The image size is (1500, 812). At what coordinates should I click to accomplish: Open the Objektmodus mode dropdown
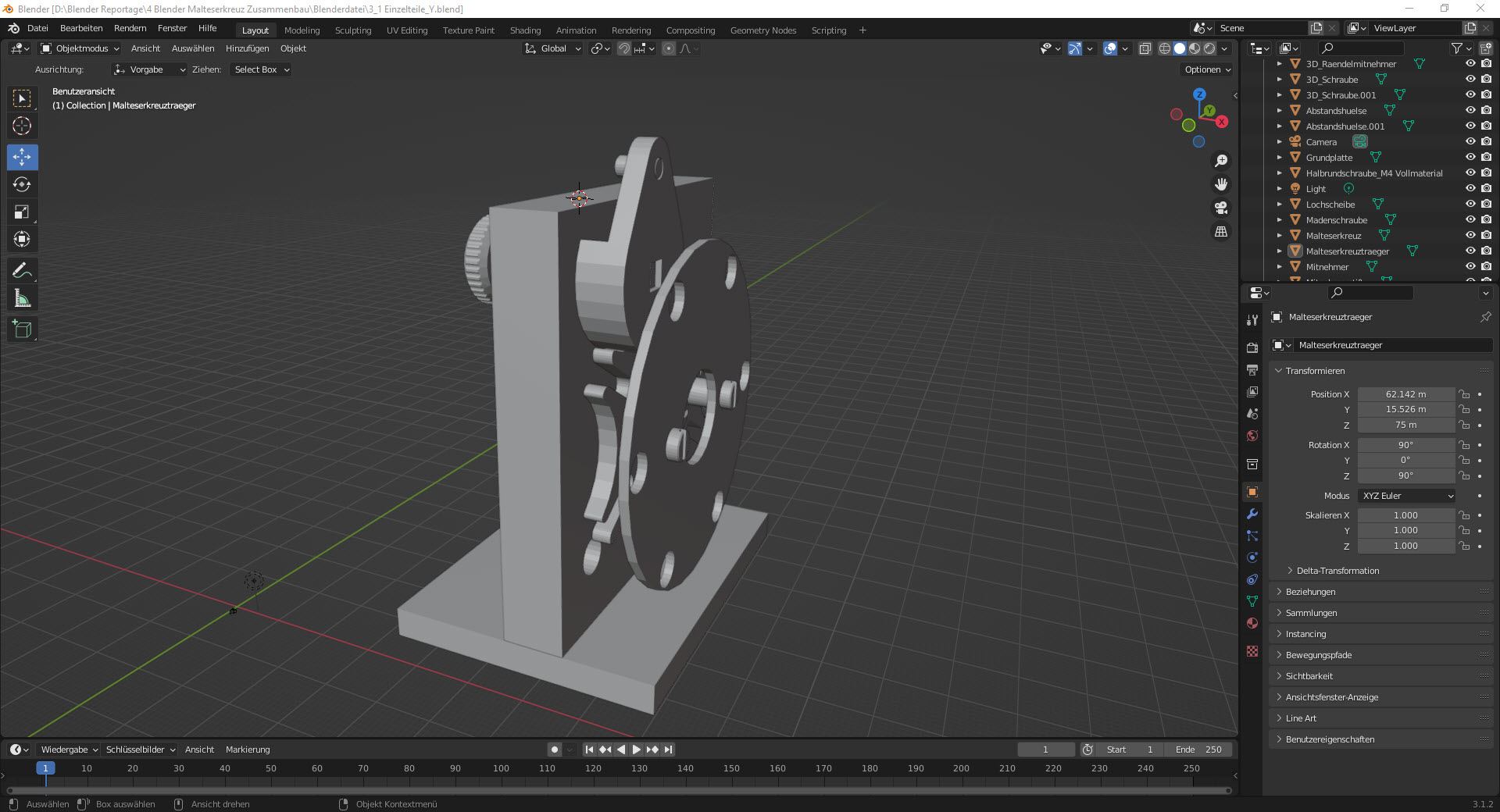(80, 48)
